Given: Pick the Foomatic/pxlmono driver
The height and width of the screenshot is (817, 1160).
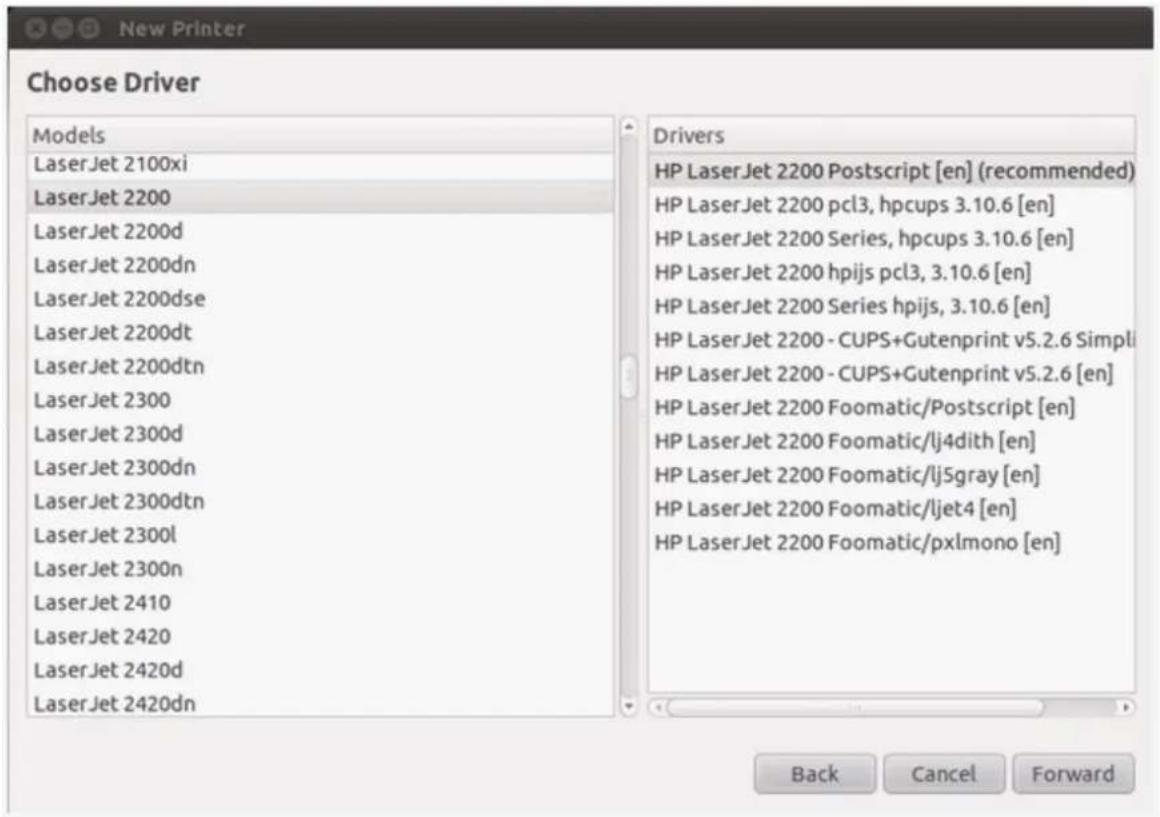Looking at the screenshot, I should 891,542.
